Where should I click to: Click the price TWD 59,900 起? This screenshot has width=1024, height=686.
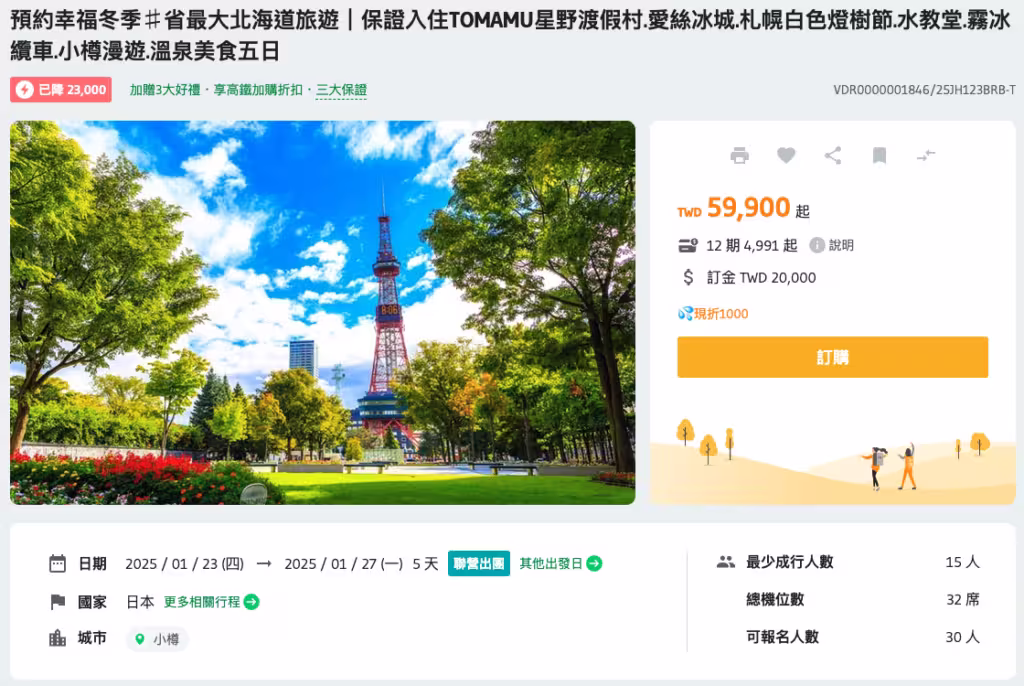(743, 208)
